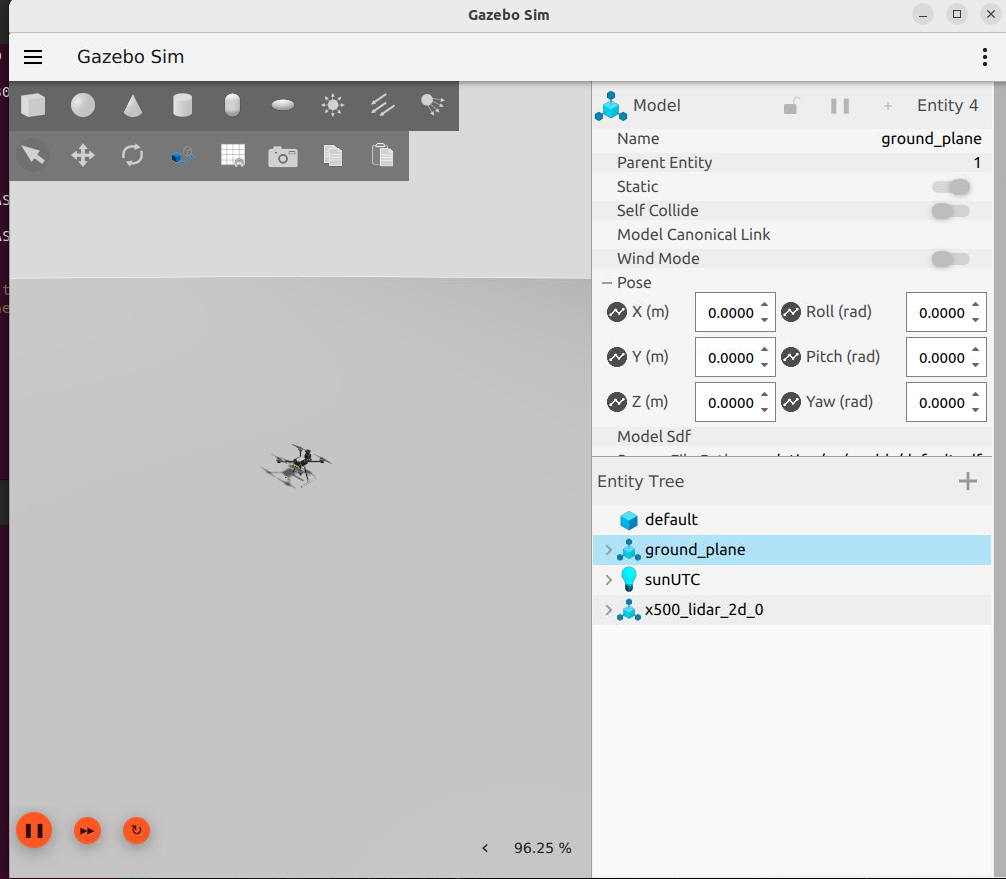The height and width of the screenshot is (879, 1006).
Task: Activate the translate mode tool
Action: pyautogui.click(x=83, y=155)
